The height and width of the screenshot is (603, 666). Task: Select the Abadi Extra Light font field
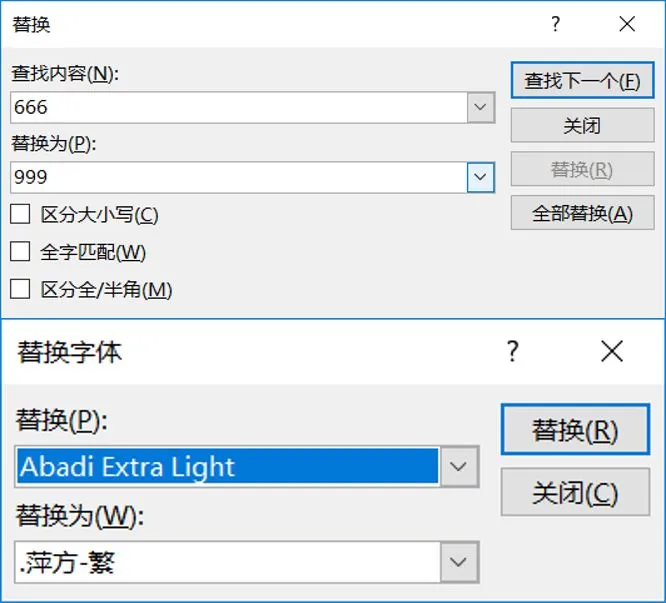click(x=227, y=466)
